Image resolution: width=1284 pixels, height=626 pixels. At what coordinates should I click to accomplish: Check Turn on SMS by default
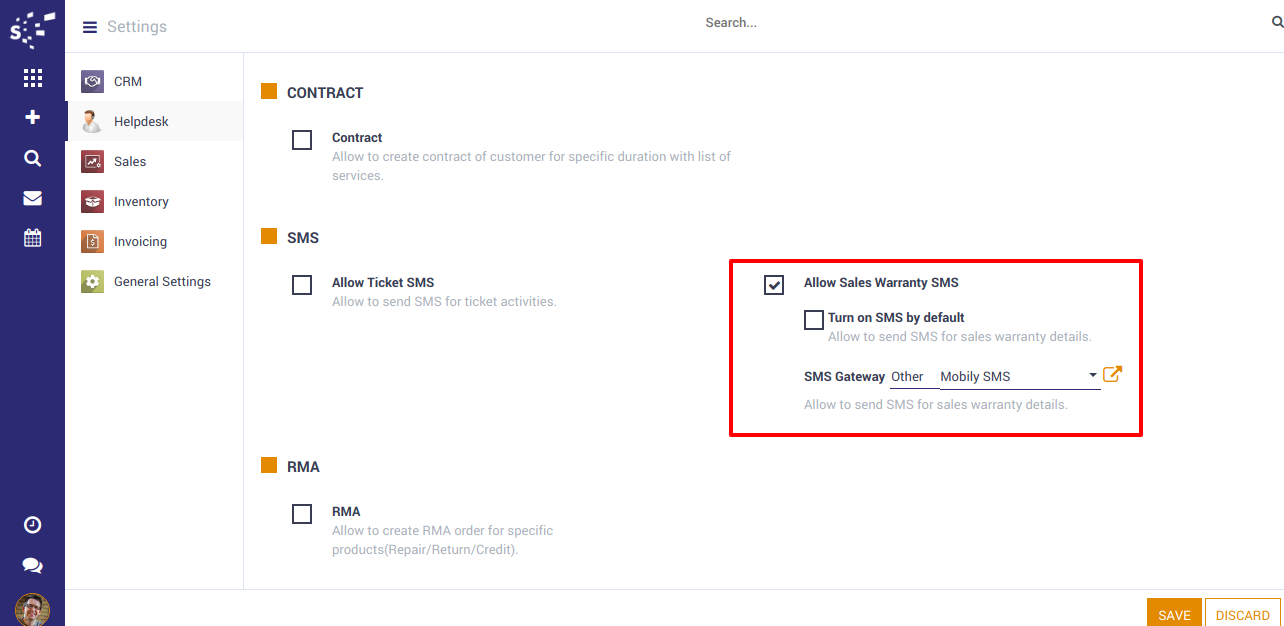[814, 320]
